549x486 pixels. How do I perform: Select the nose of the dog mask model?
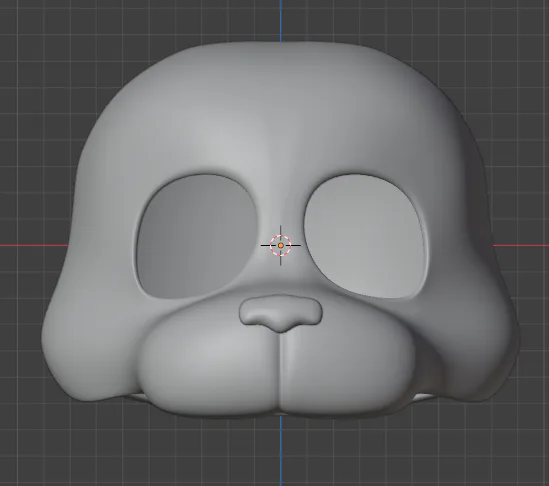click(x=280, y=313)
